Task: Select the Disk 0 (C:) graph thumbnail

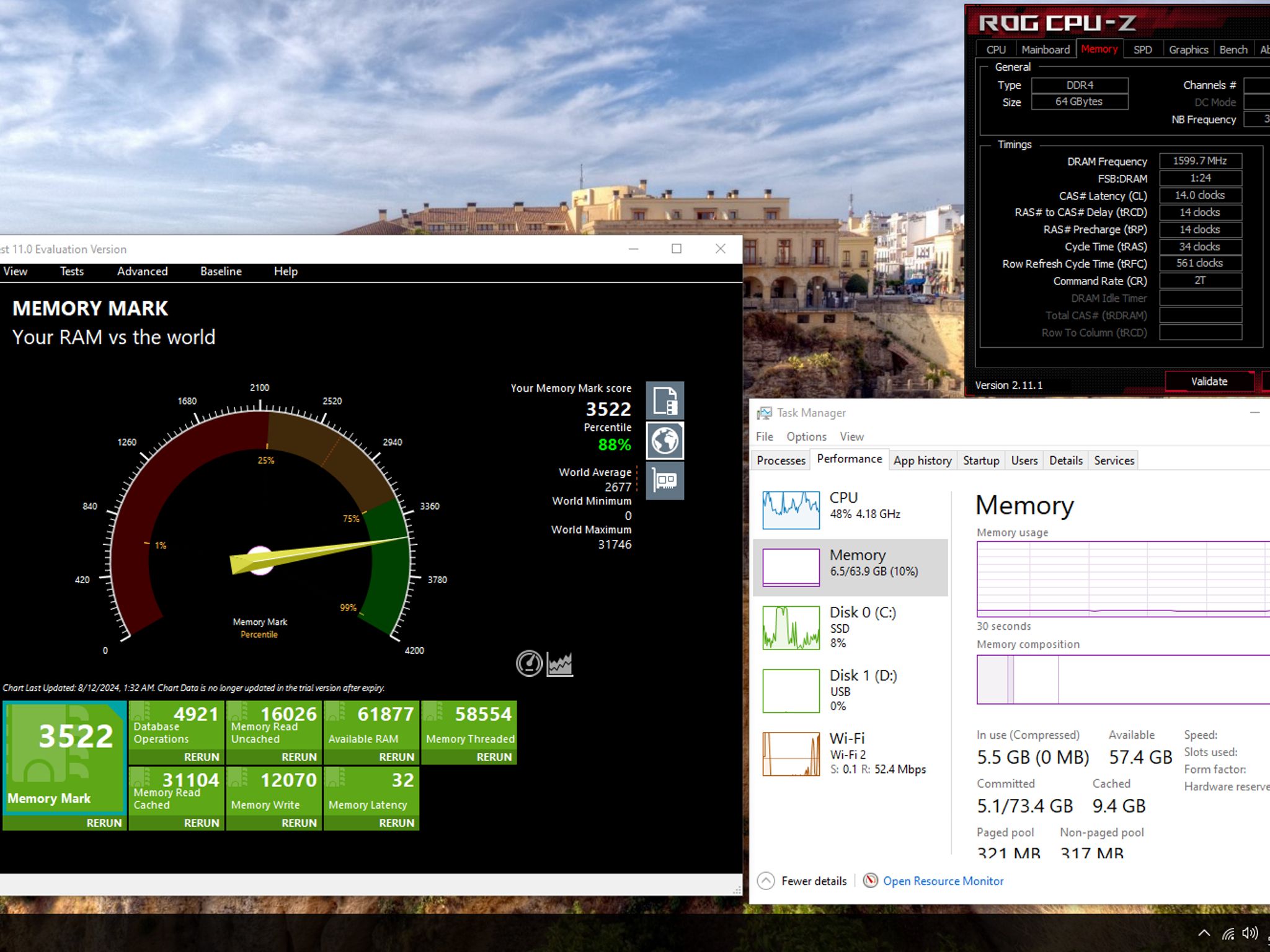Action: 791,628
